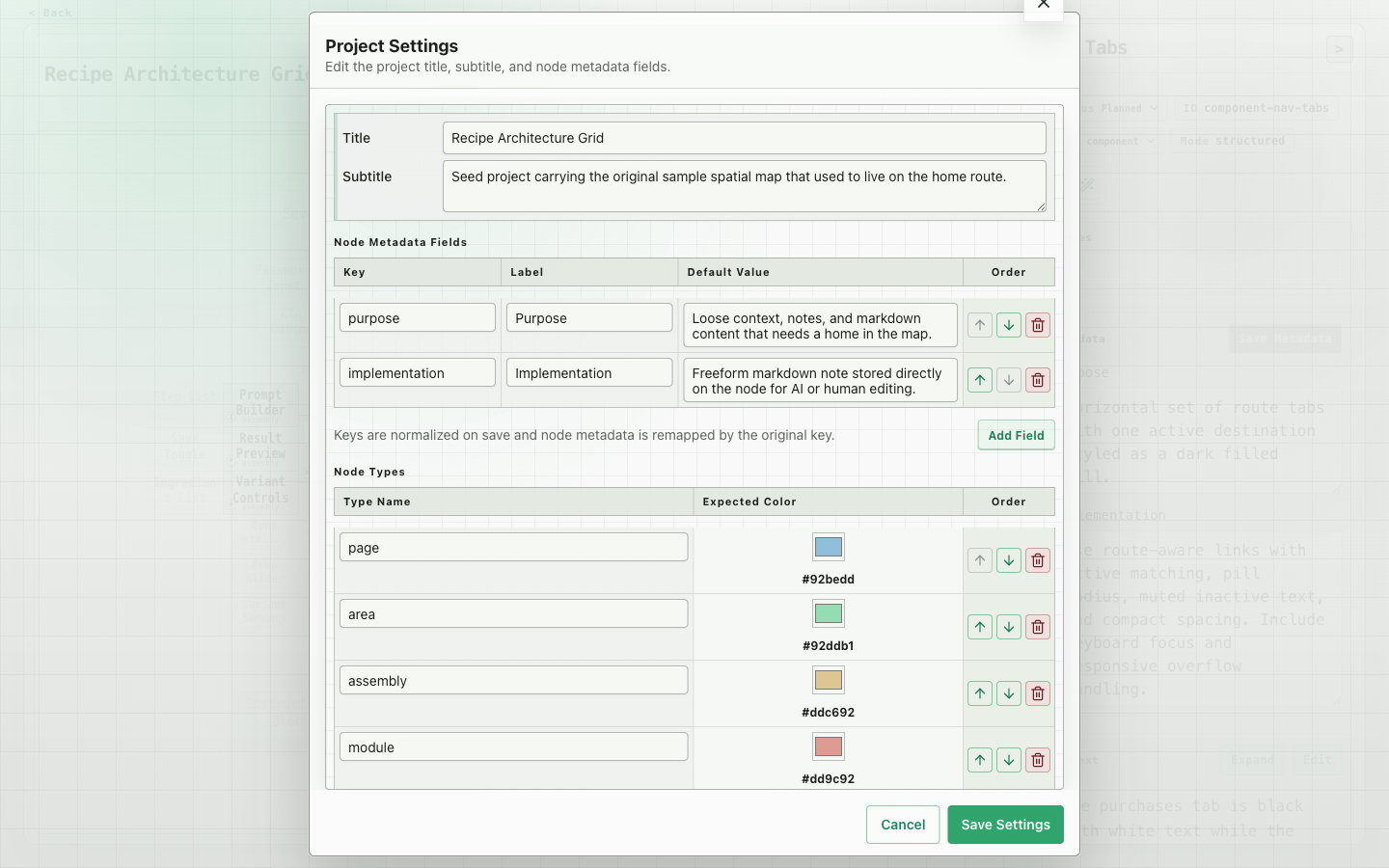Delete the assembly node type
Viewport: 1389px width, 868px height.
point(1038,693)
